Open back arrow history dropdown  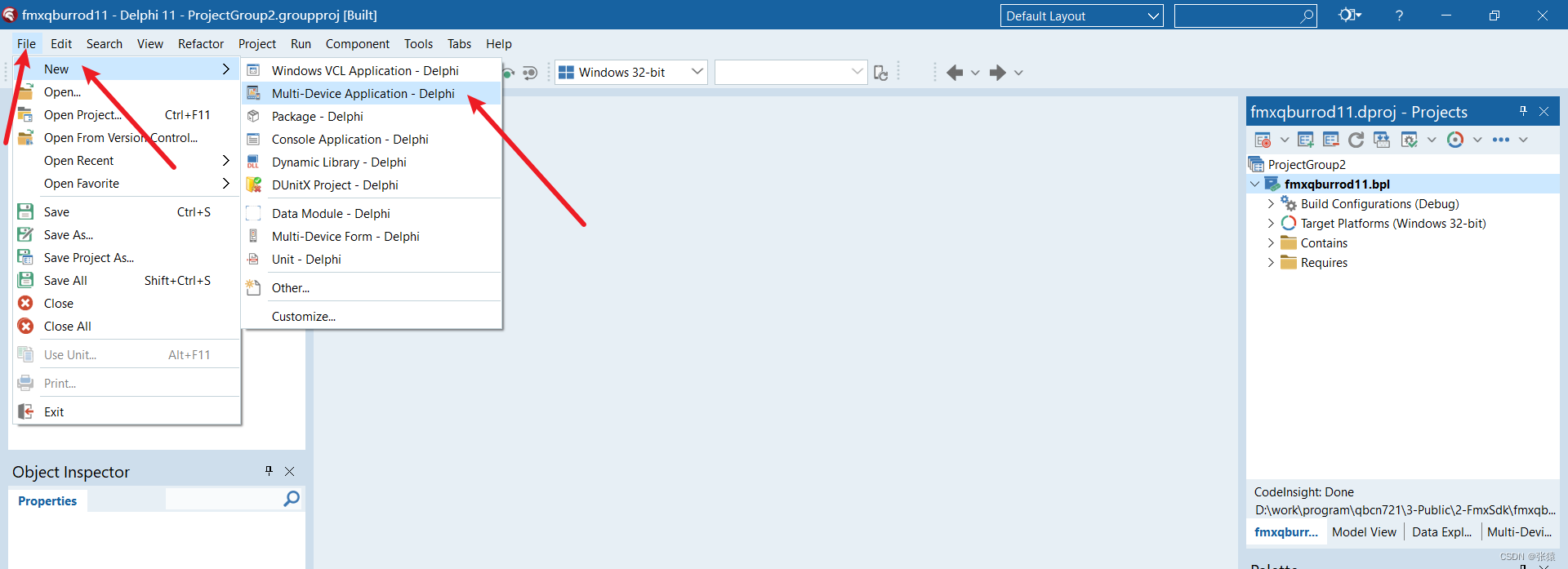[x=975, y=73]
